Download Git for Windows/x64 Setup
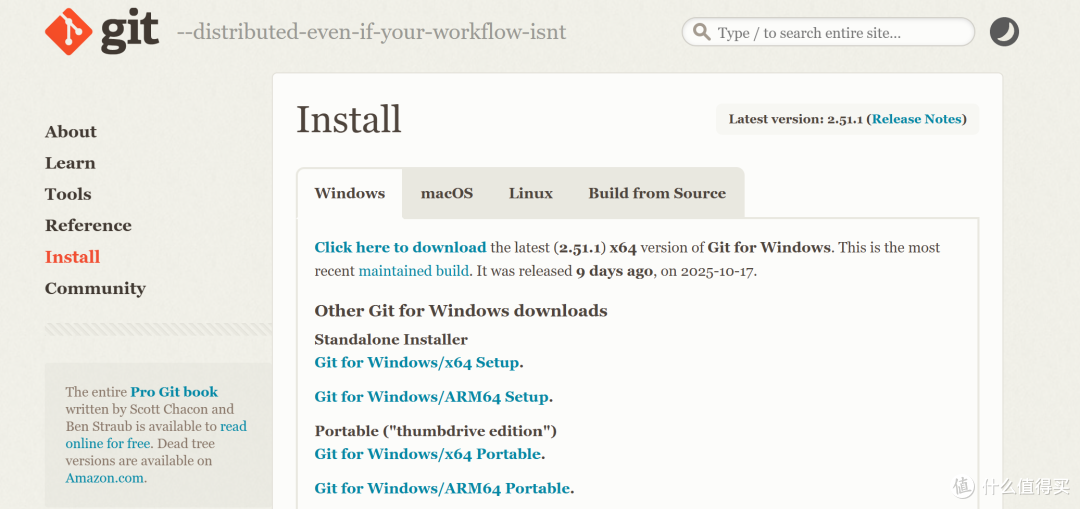 (x=417, y=362)
